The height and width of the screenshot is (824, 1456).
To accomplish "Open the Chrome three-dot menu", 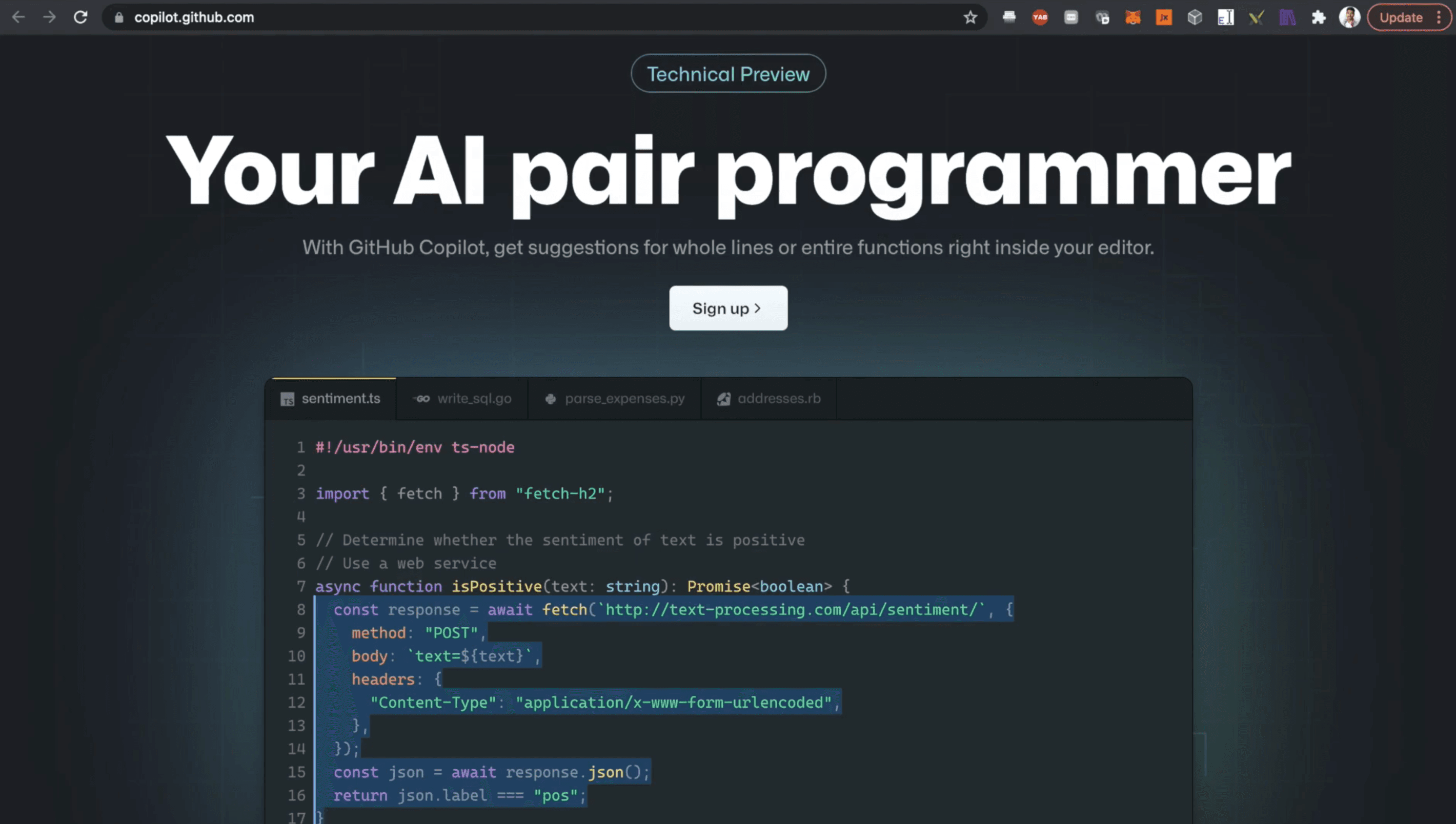I will [1439, 17].
